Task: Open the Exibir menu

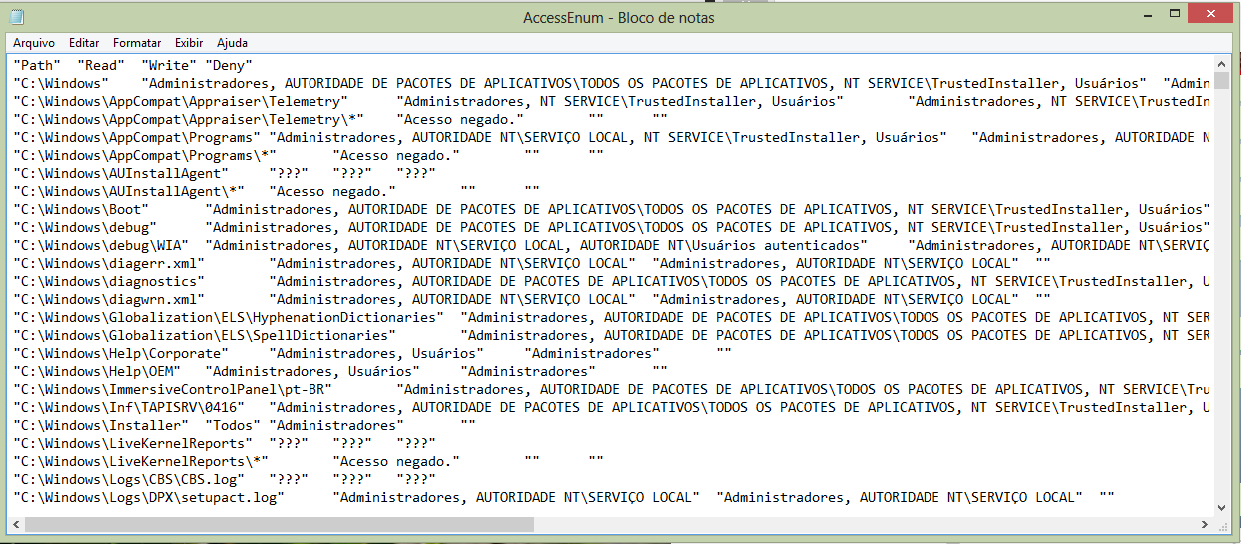Action: (189, 43)
